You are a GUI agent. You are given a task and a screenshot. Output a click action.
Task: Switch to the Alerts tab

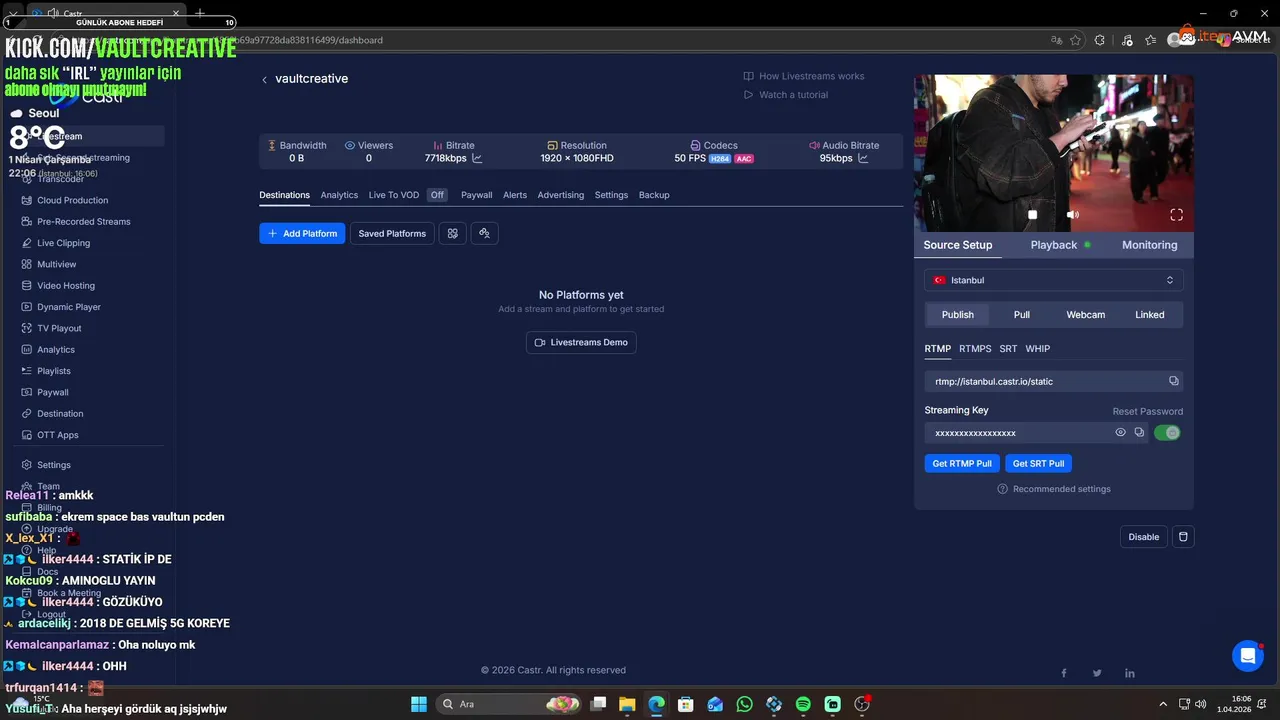coord(515,195)
